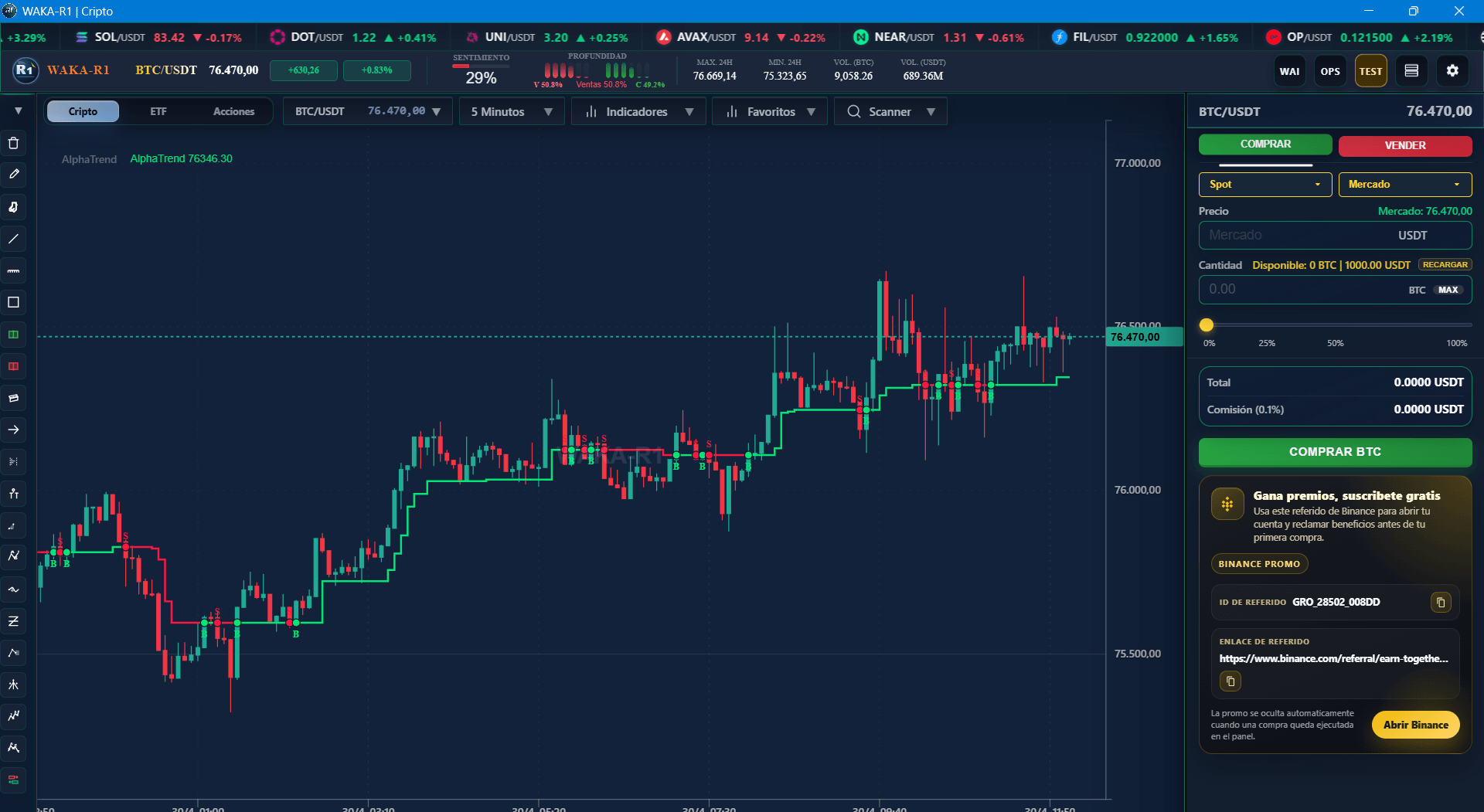Select the arrow drawing tool
1484x812 pixels.
click(13, 430)
